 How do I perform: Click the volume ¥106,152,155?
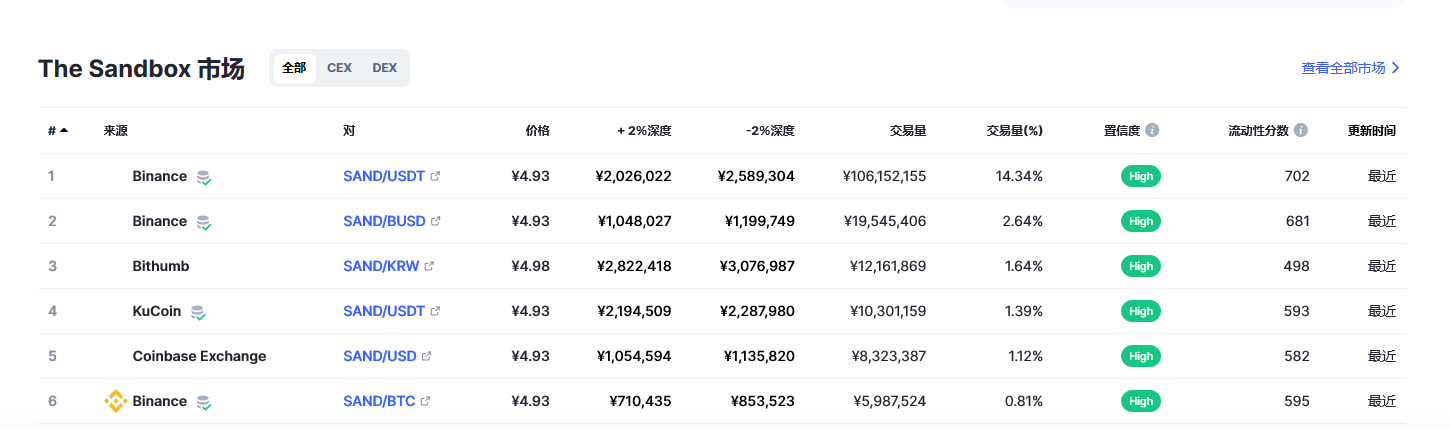[884, 176]
